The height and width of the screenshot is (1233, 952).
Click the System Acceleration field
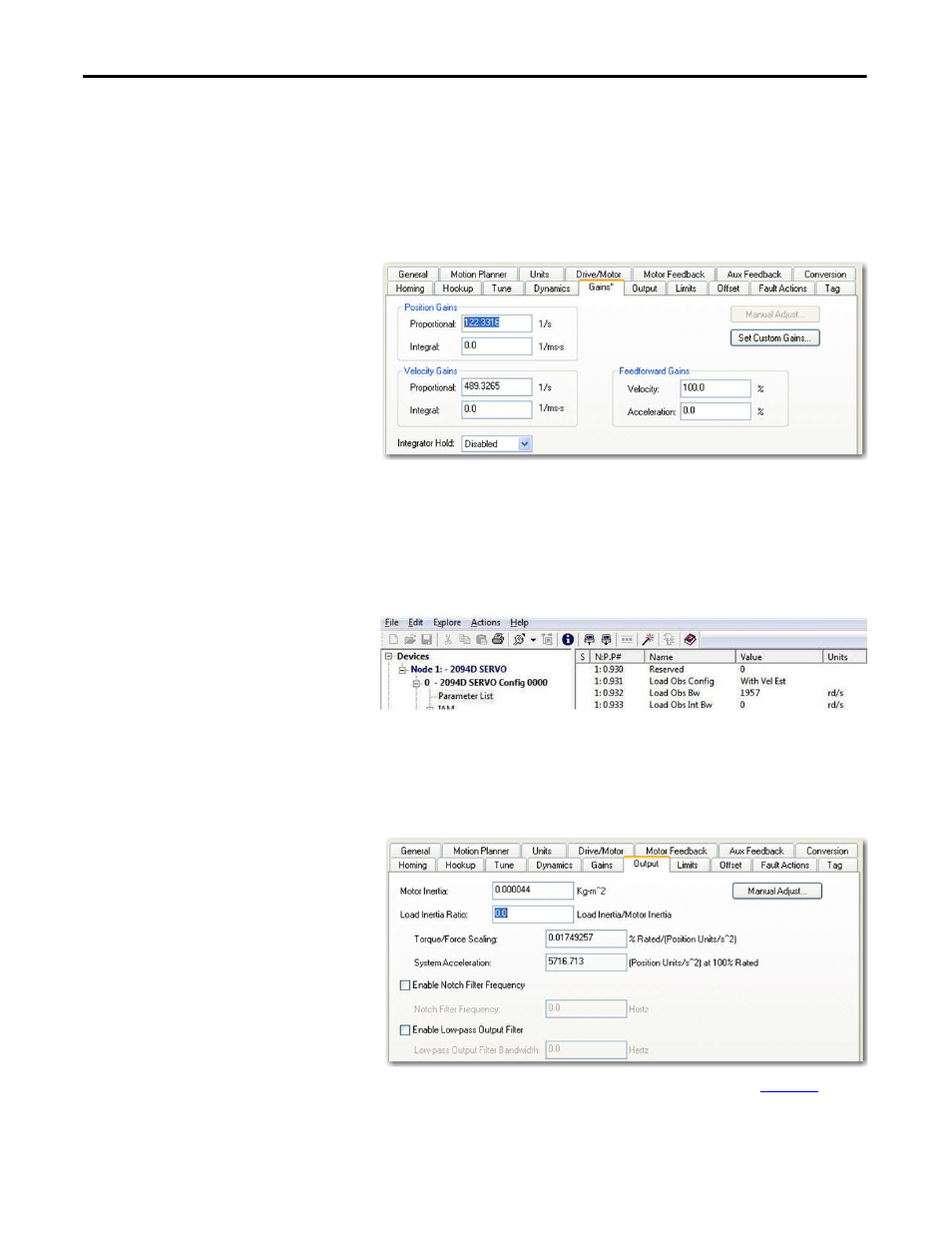[586, 962]
